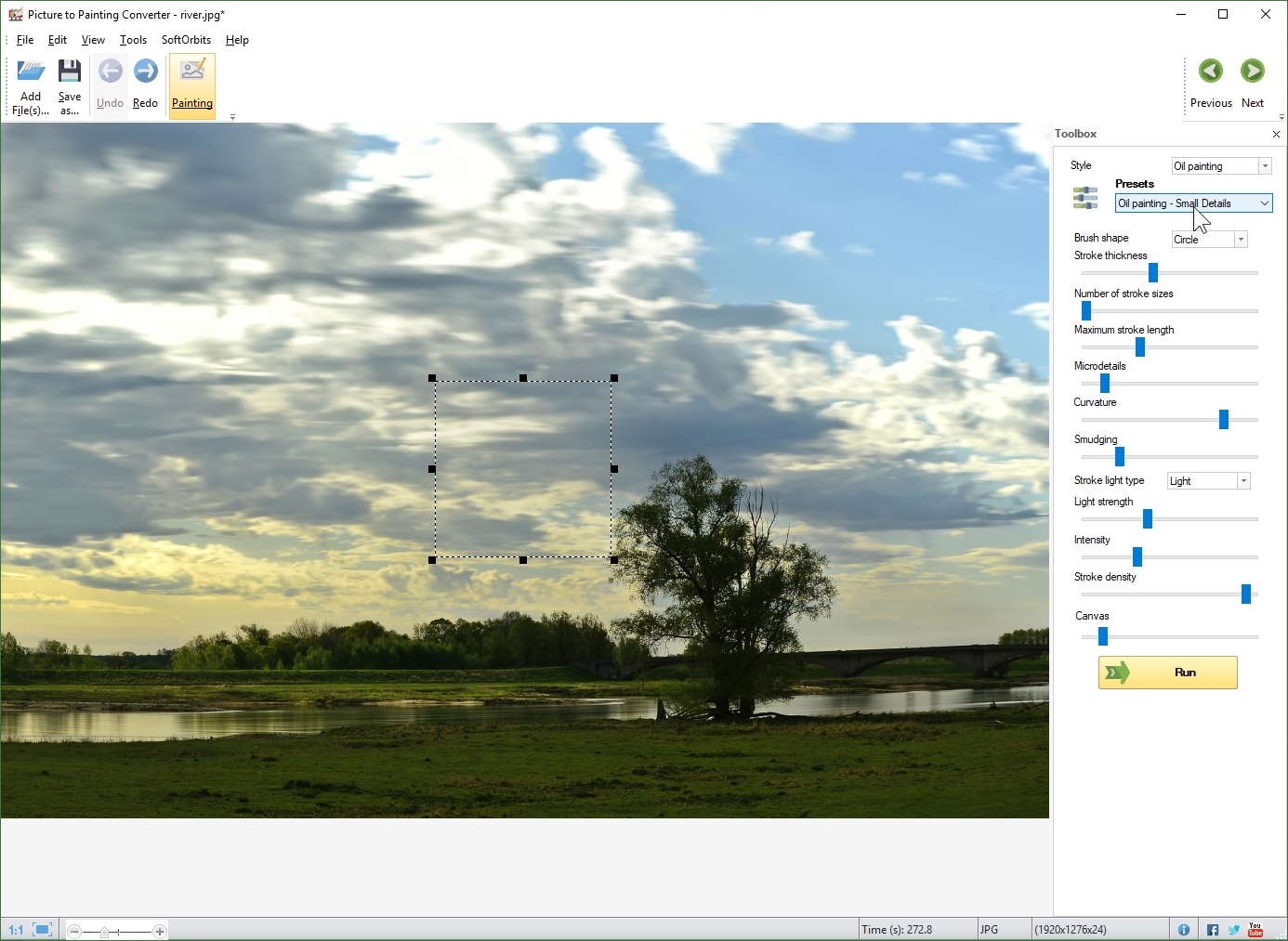This screenshot has width=1288, height=941.
Task: Click the 'Time (s): 272.8' status text
Action: pos(897,930)
